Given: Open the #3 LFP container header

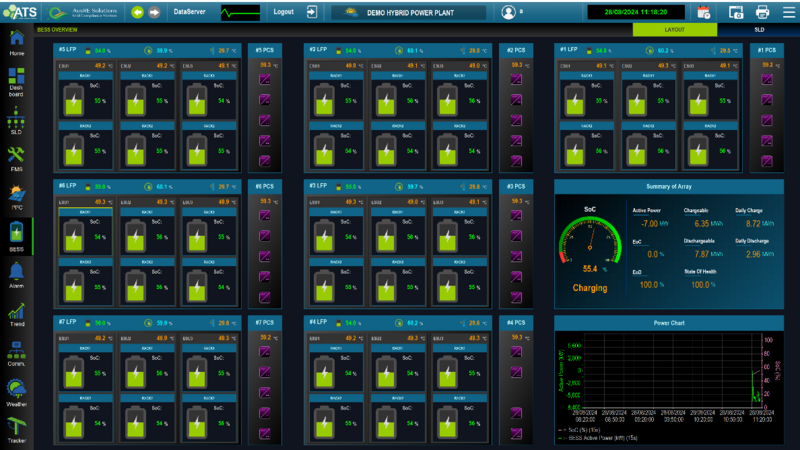Looking at the screenshot, I should (397, 187).
